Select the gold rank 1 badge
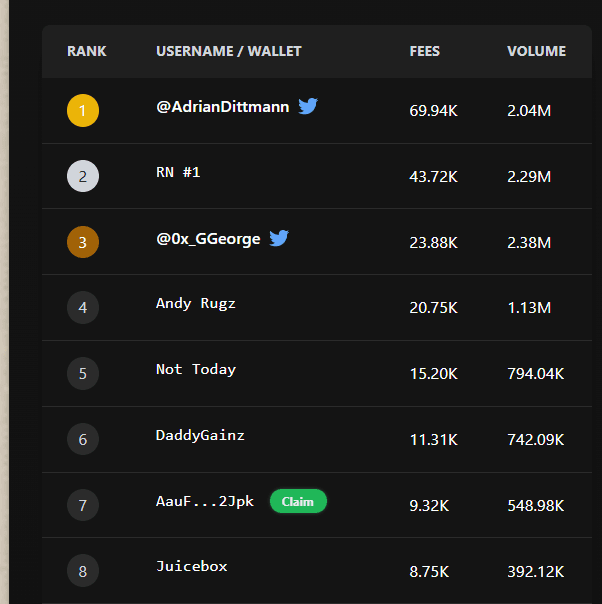Viewport: 602px width, 604px height. click(83, 111)
